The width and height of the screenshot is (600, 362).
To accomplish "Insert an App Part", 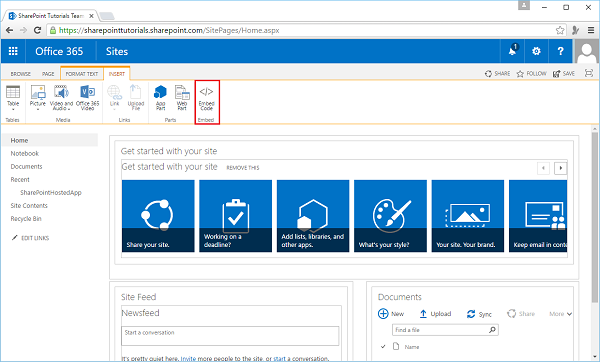I will point(160,98).
